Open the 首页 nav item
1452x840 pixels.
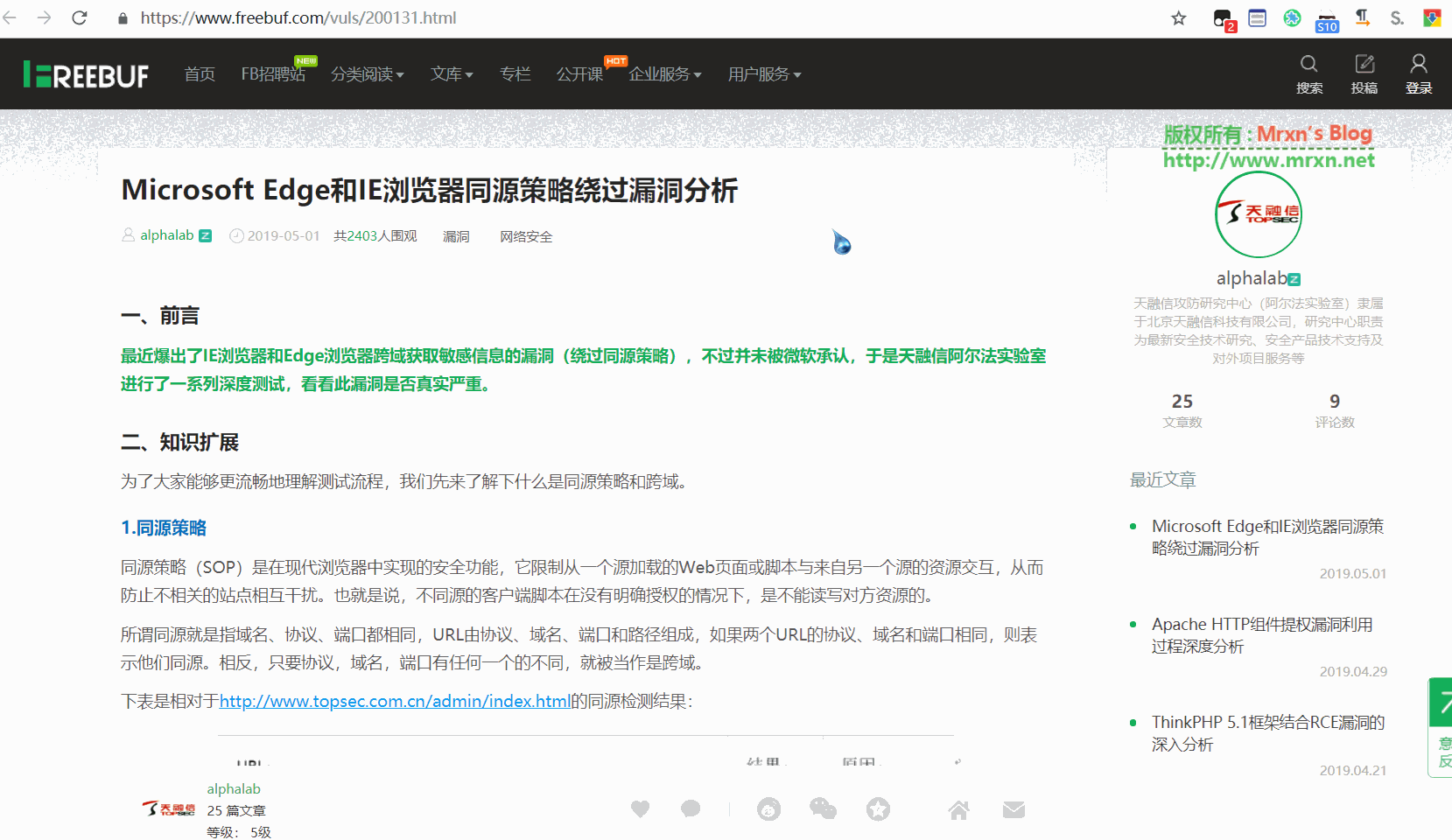200,74
